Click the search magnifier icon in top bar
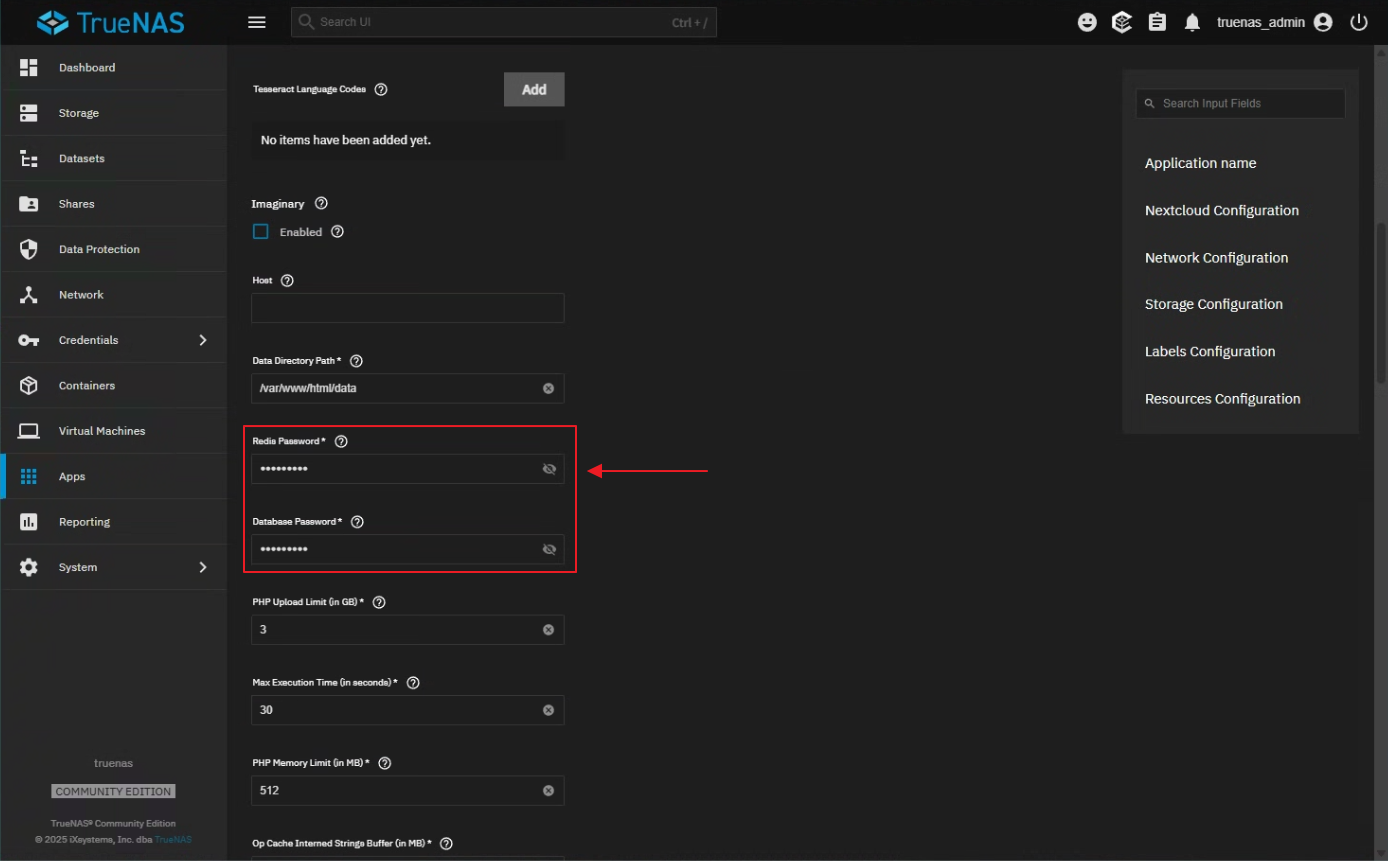This screenshot has width=1388, height=861. [306, 22]
